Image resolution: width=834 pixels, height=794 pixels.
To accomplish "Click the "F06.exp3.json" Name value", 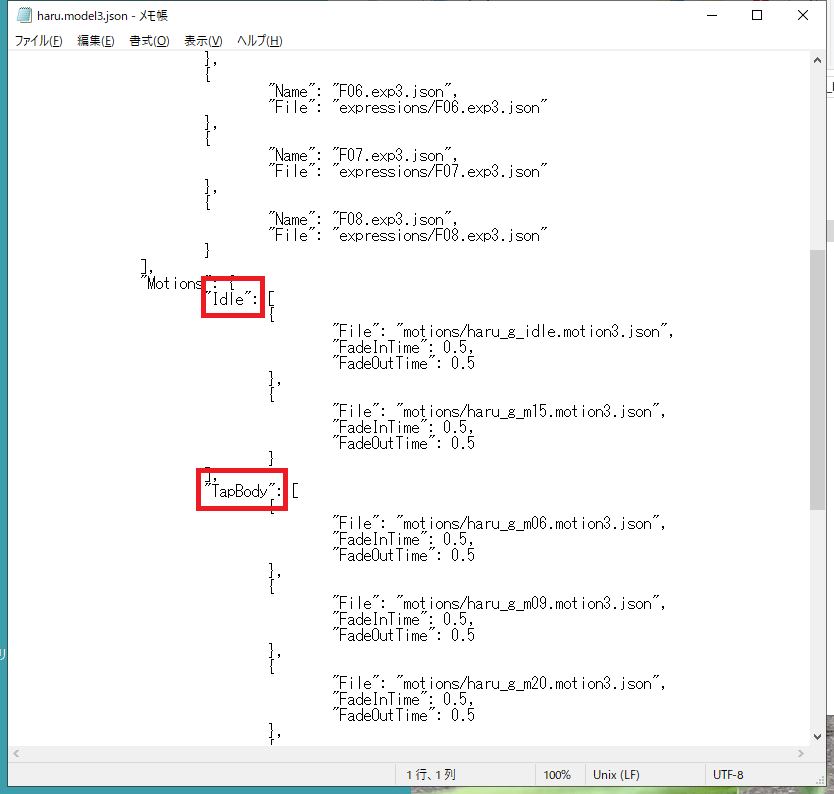I will point(392,91).
